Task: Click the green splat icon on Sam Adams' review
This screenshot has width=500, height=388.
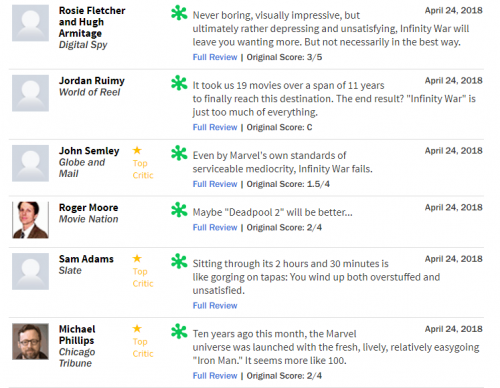Action: tap(179, 261)
